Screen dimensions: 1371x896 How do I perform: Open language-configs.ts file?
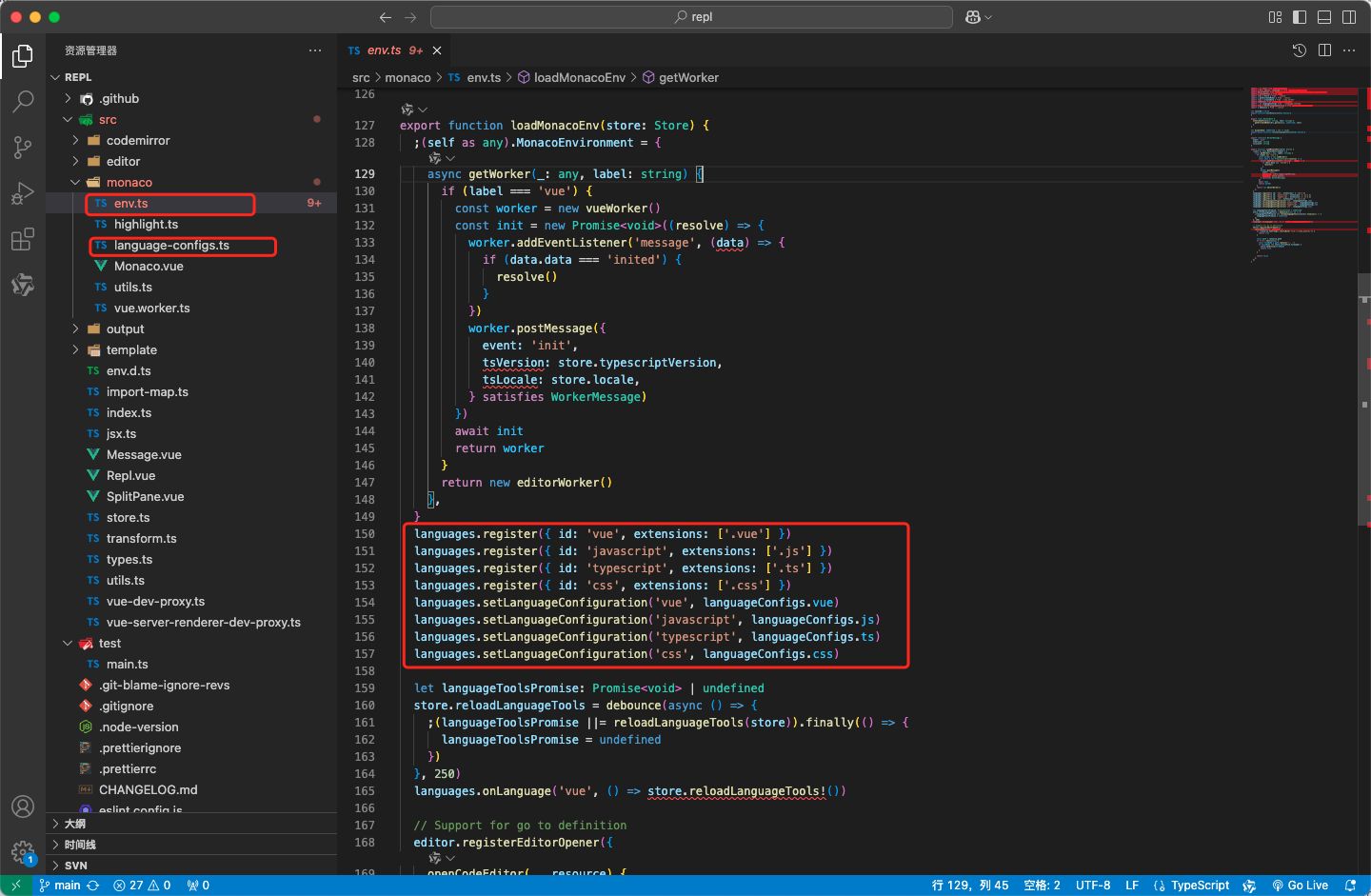[x=191, y=245]
